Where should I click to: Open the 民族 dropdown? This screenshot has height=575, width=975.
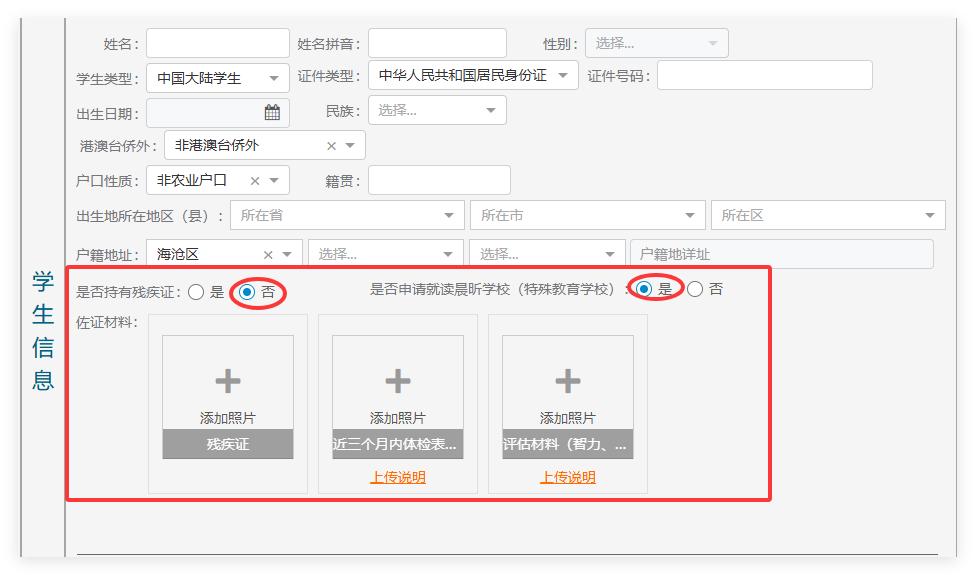[437, 110]
